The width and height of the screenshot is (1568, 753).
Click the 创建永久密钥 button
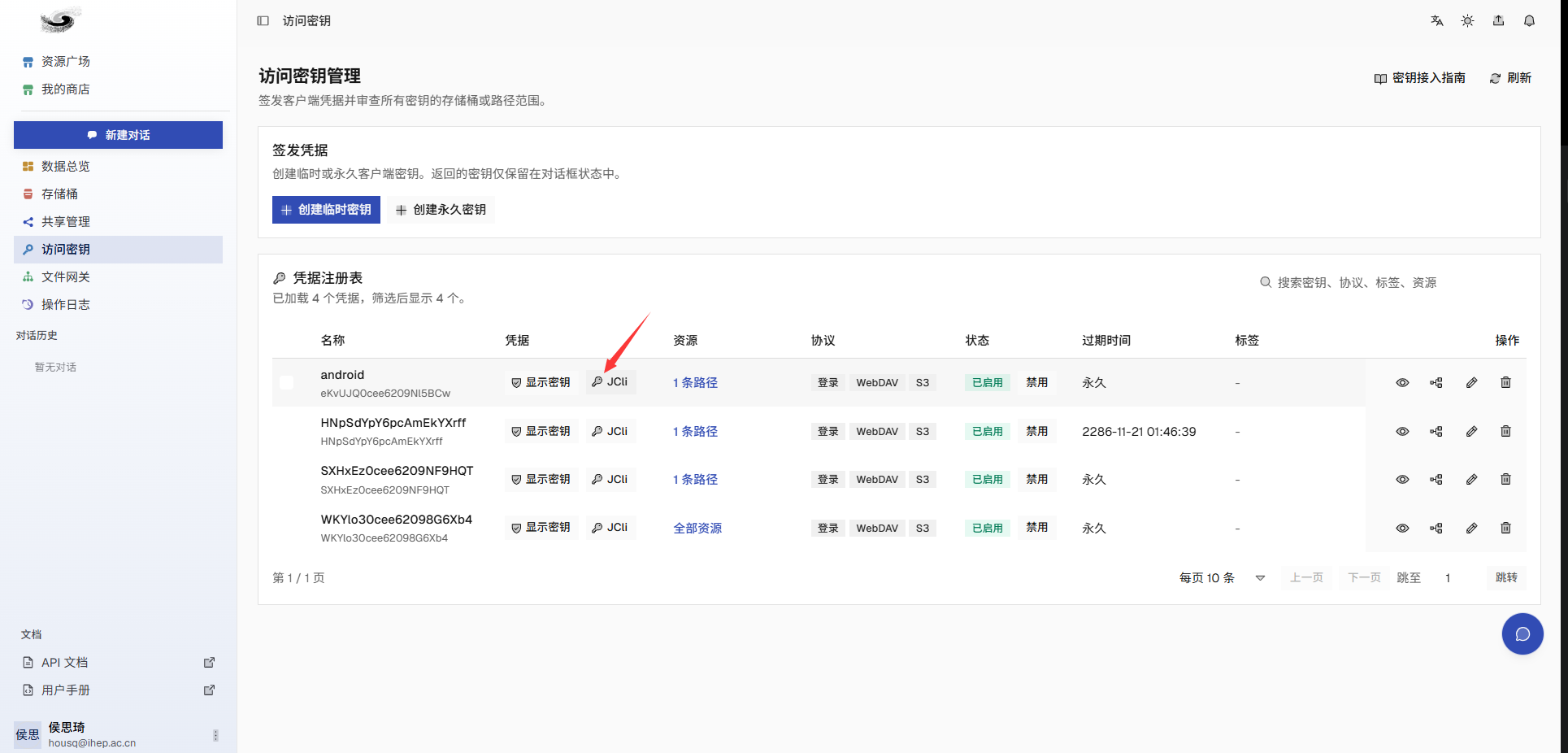click(x=441, y=210)
